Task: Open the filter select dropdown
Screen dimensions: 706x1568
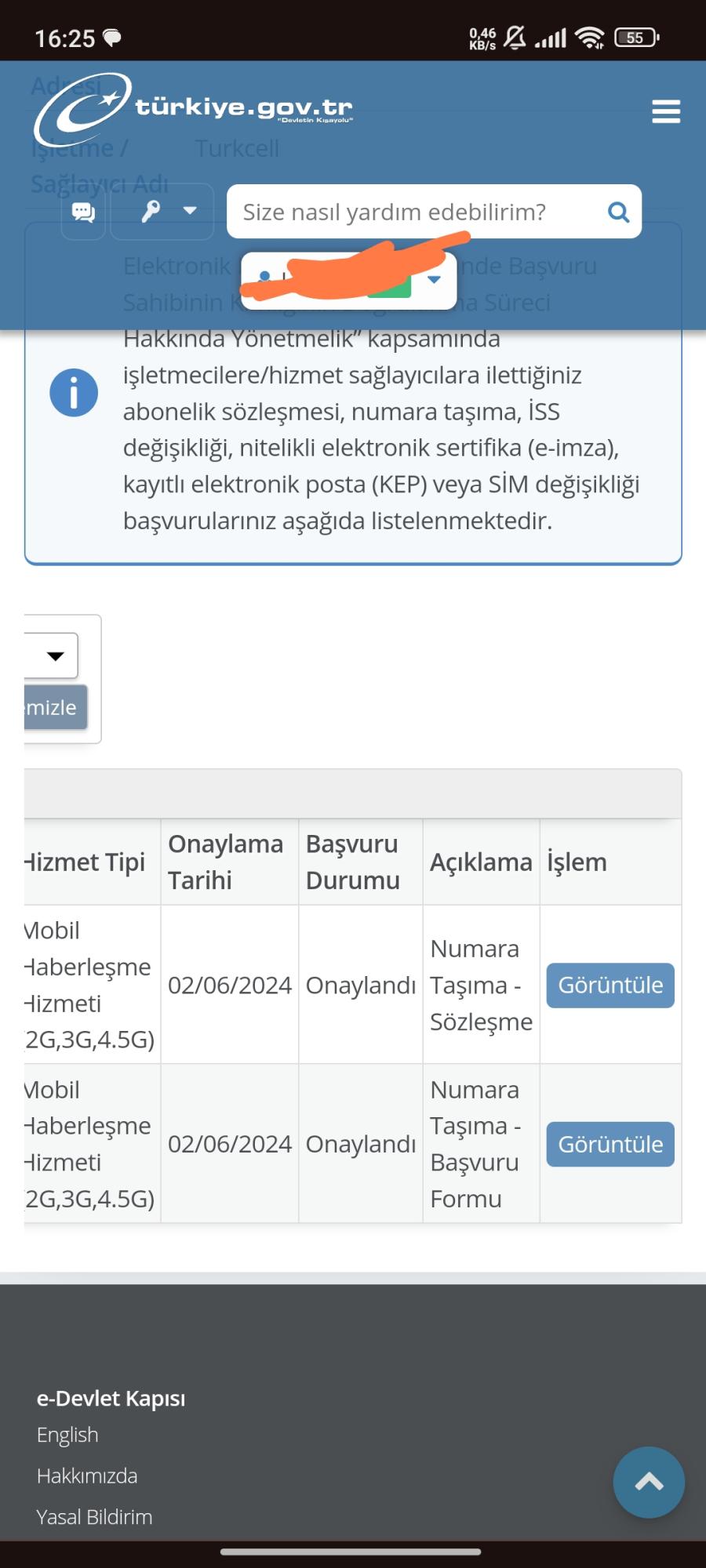Action: tap(52, 655)
